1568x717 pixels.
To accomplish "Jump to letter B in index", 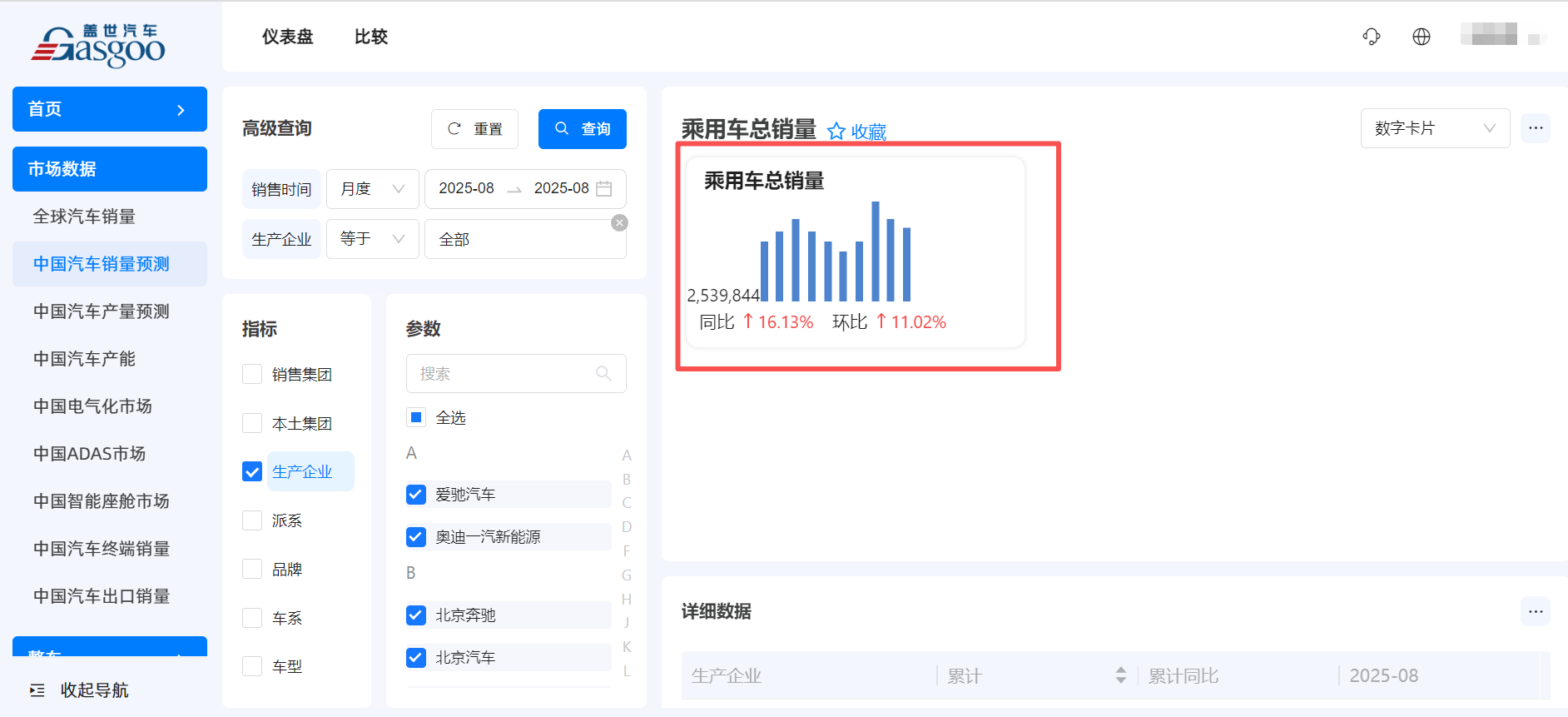I will (x=627, y=480).
